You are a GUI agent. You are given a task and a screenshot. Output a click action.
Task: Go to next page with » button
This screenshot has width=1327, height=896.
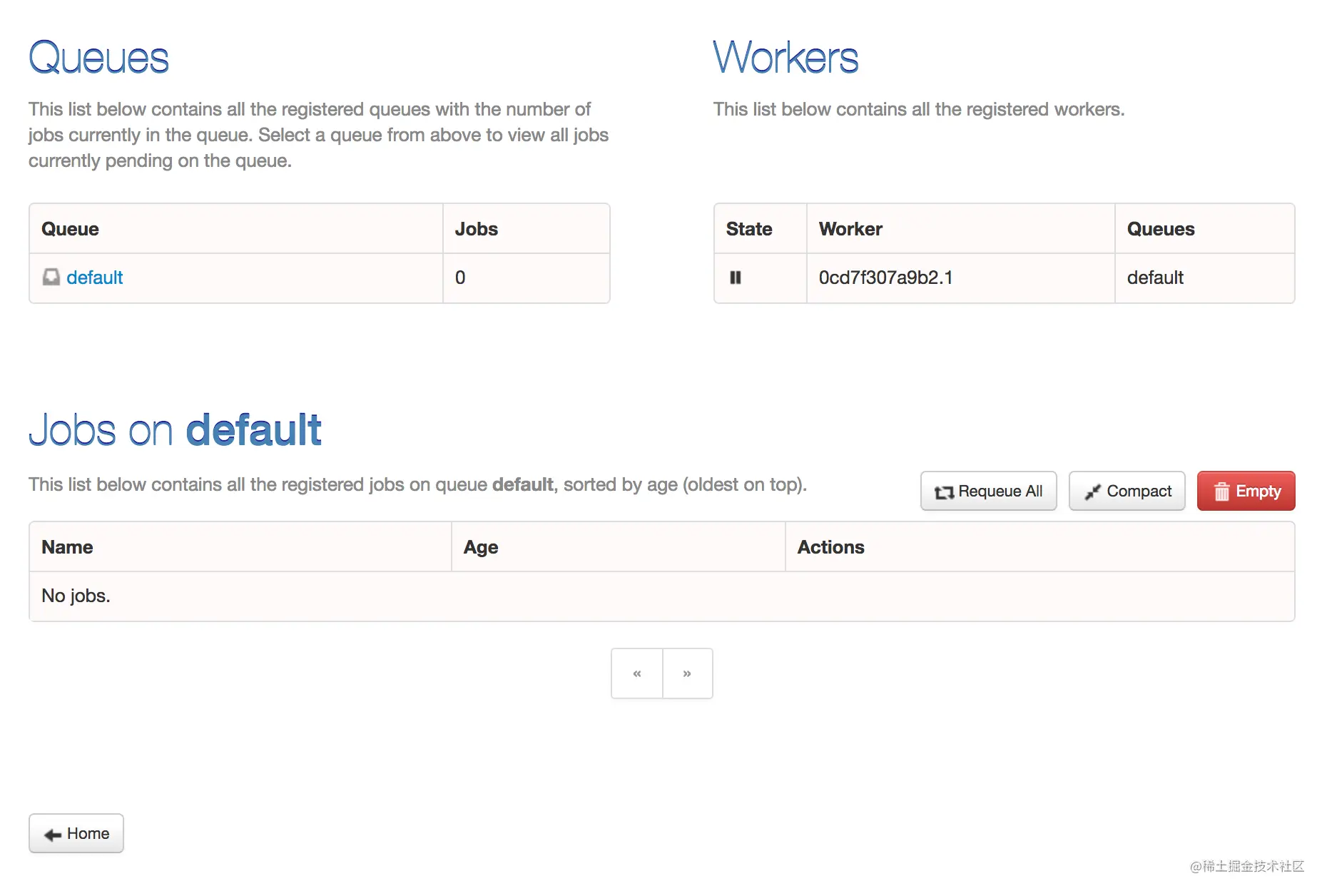click(687, 673)
